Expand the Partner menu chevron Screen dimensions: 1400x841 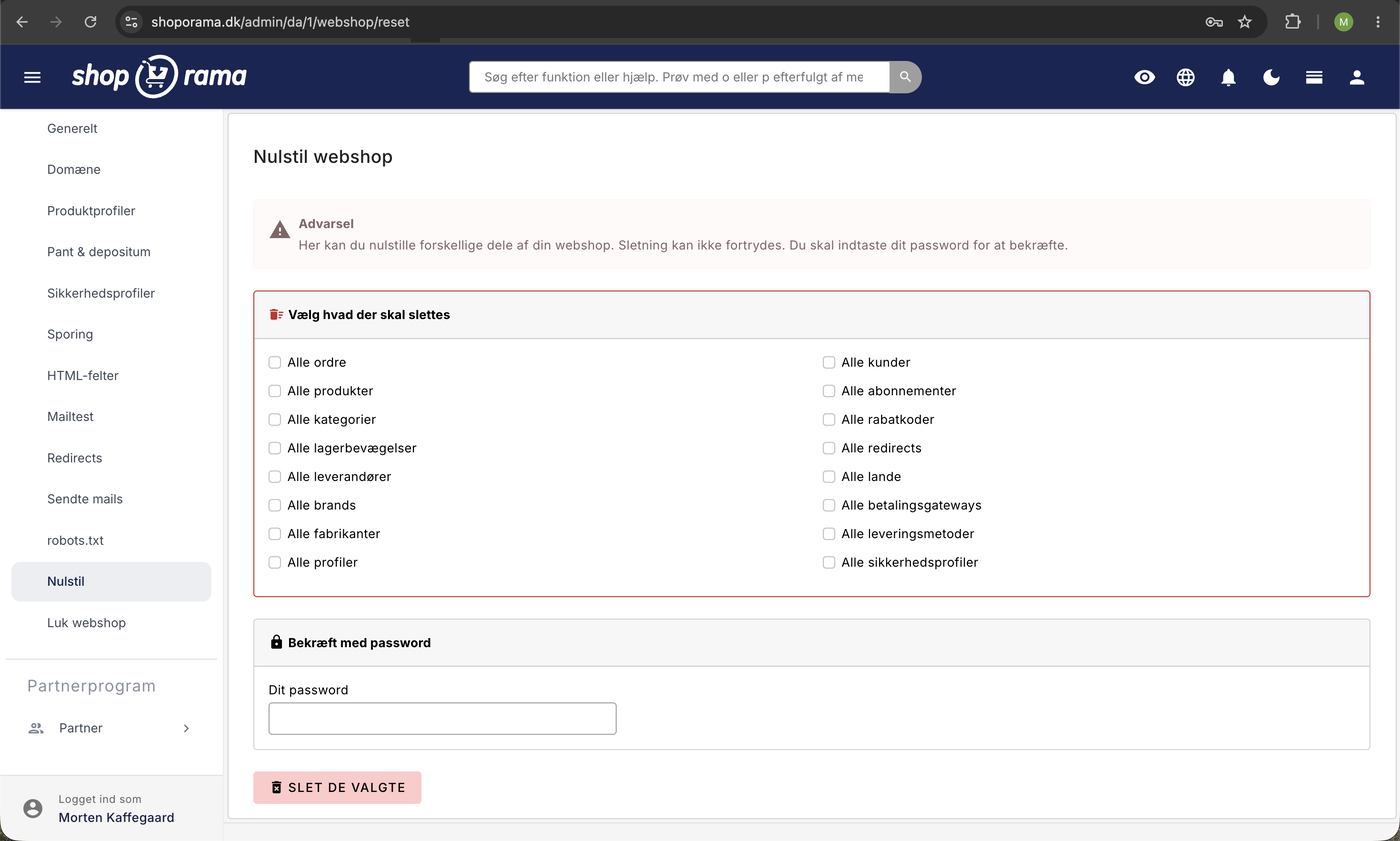[x=186, y=728]
